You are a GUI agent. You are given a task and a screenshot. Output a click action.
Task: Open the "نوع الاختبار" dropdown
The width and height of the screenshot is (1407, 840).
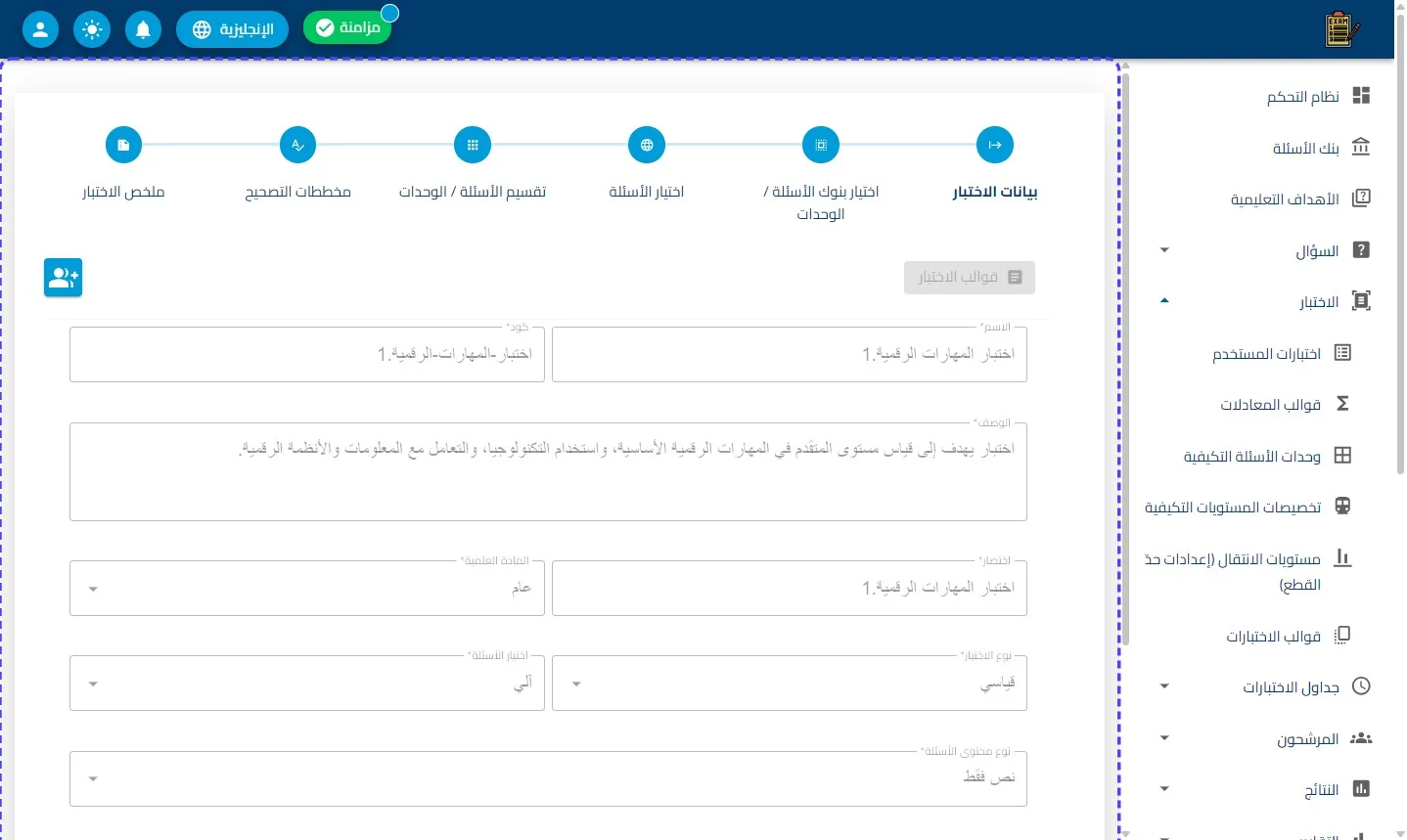pyautogui.click(x=790, y=683)
